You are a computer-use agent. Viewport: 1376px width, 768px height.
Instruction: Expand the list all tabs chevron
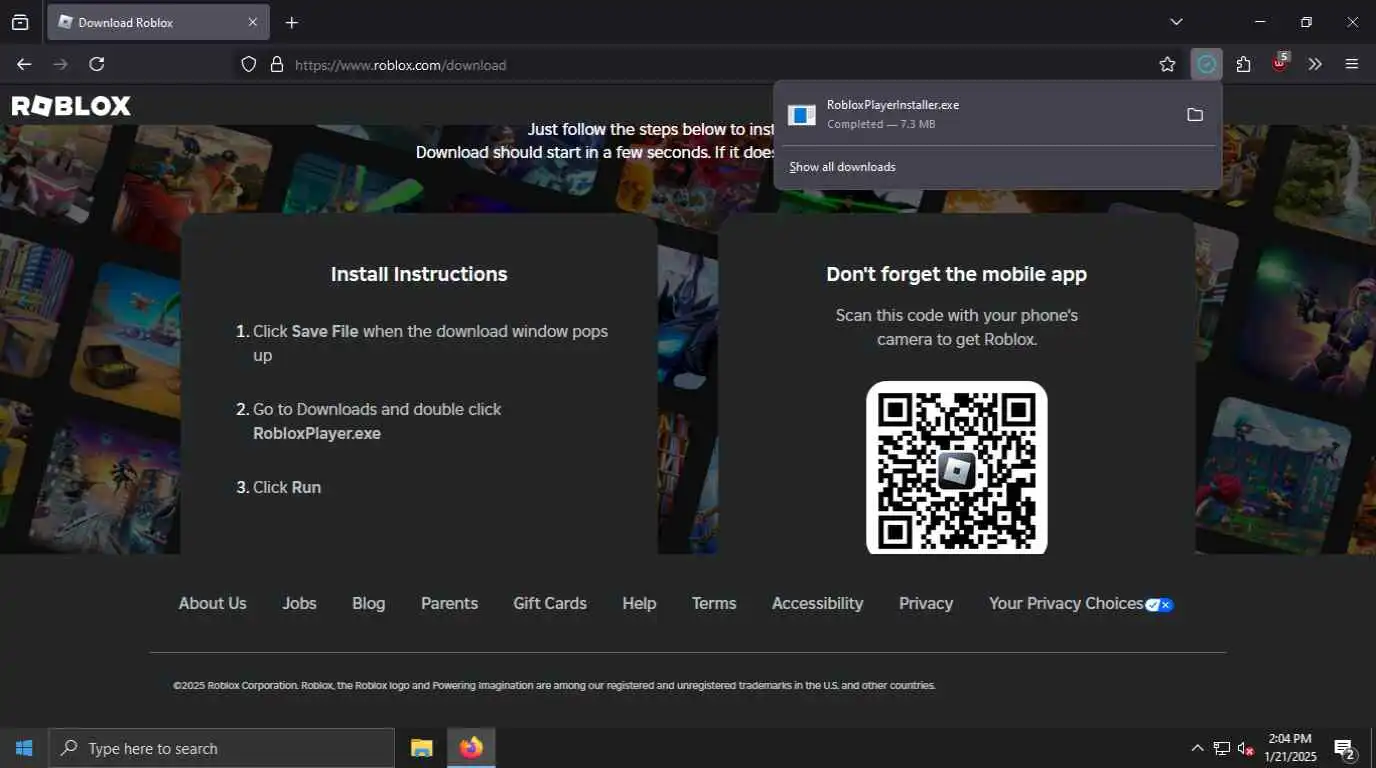1176,22
